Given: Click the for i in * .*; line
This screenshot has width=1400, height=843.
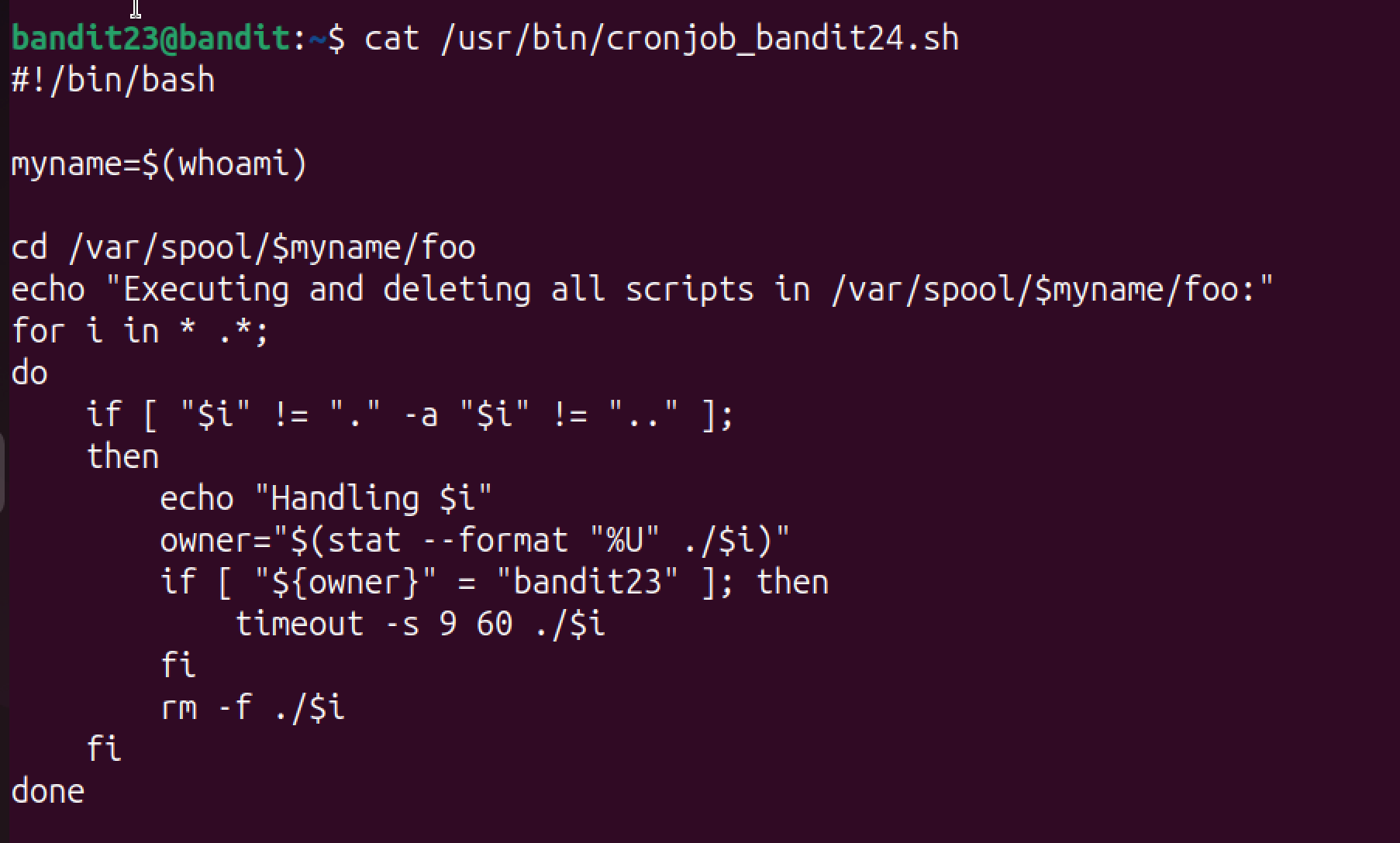Looking at the screenshot, I should [x=140, y=332].
